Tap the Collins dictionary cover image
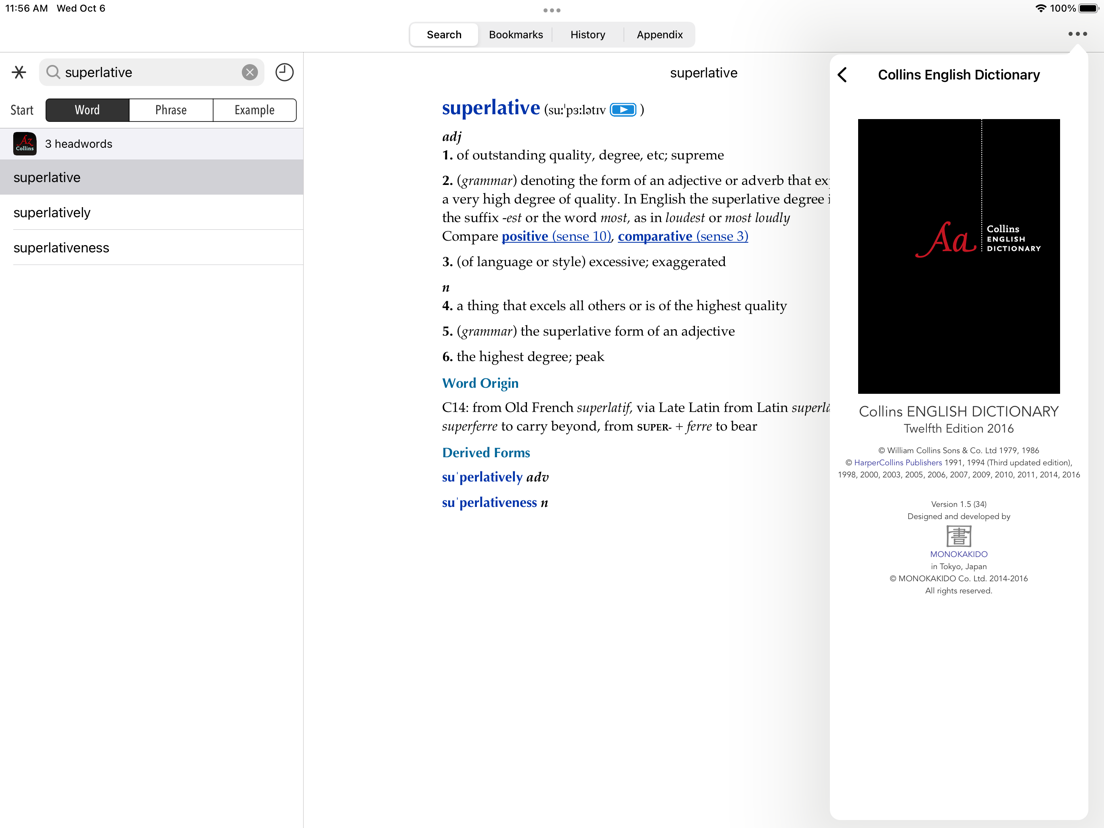The image size is (1104, 828). (958, 256)
